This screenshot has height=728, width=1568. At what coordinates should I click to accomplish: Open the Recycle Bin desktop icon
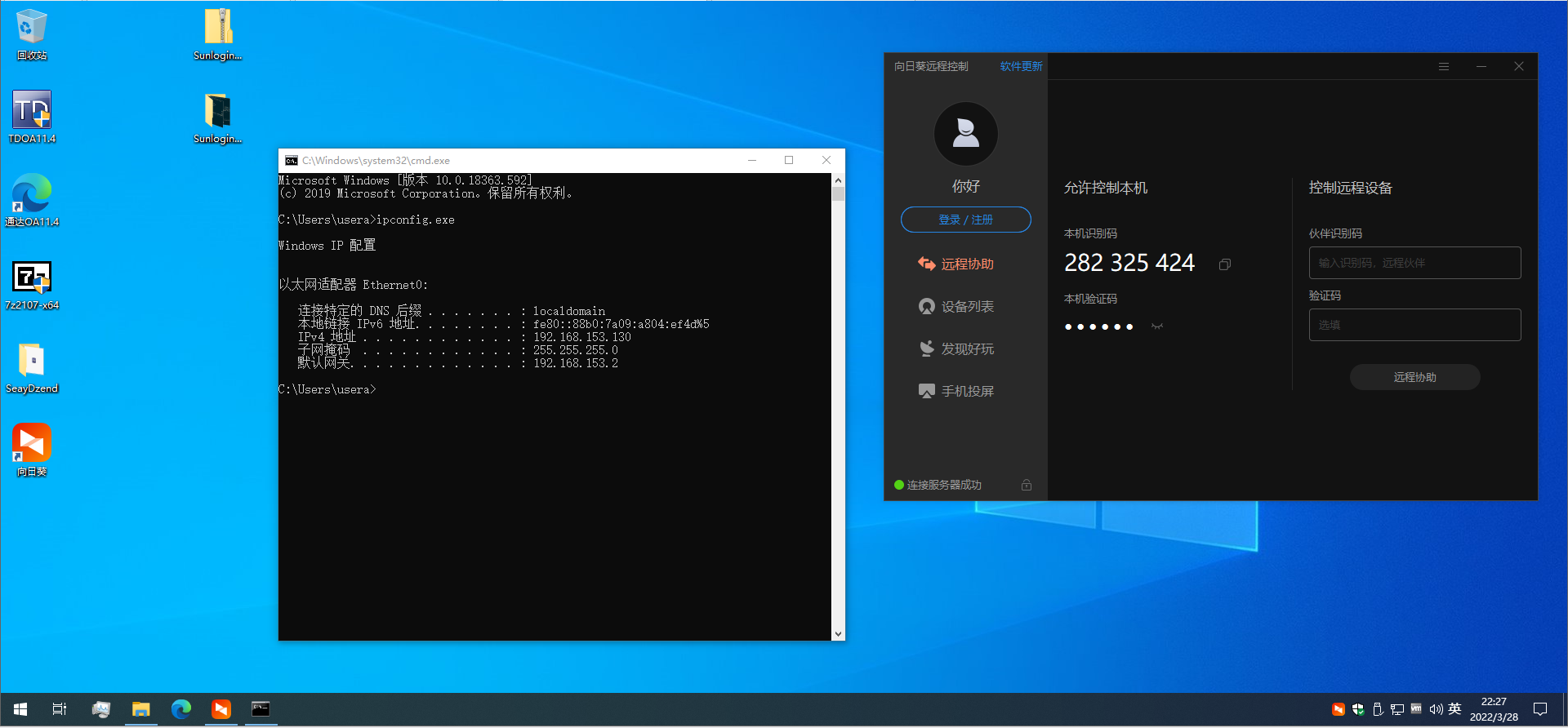coord(32,34)
